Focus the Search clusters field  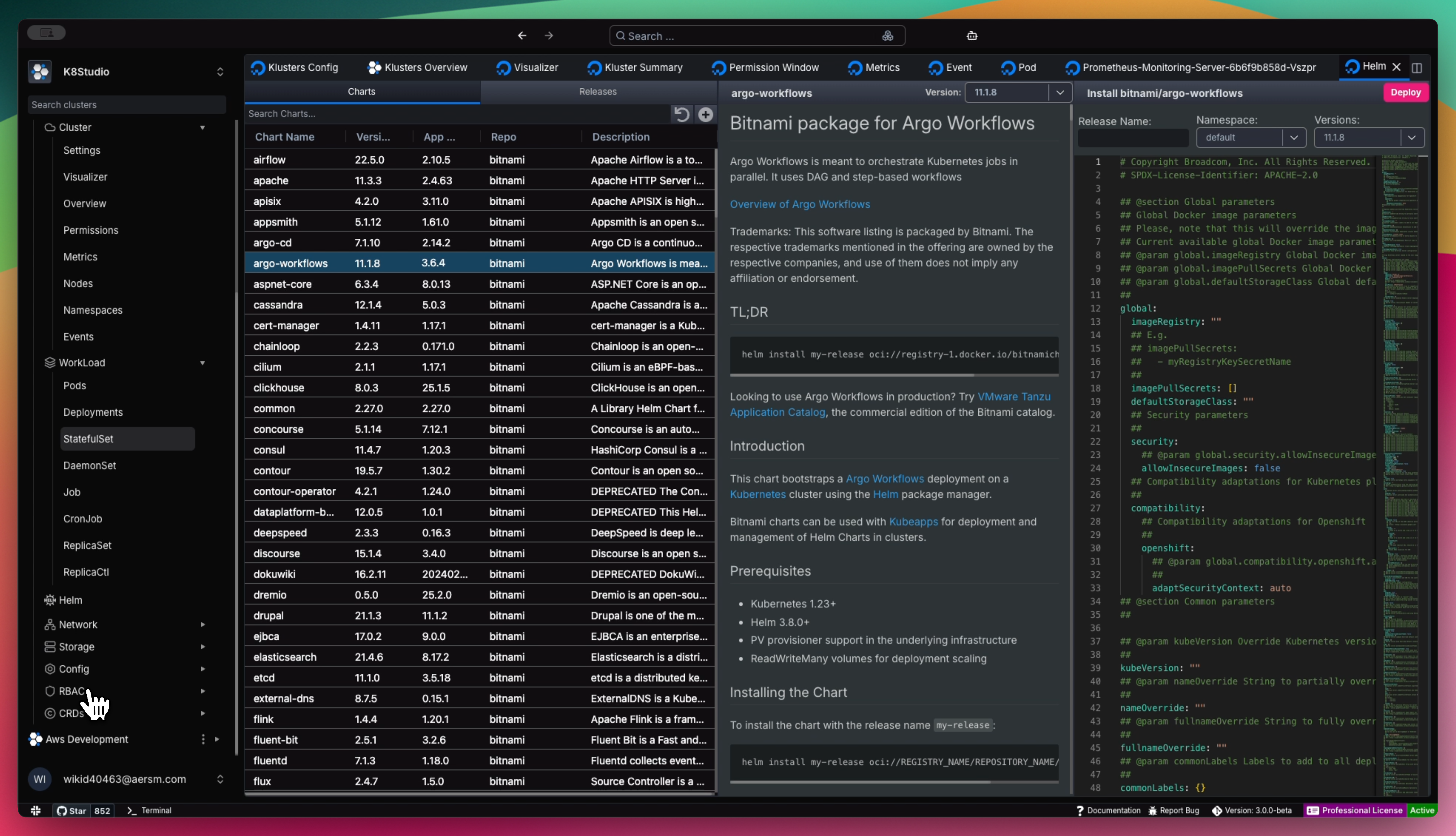(126, 104)
